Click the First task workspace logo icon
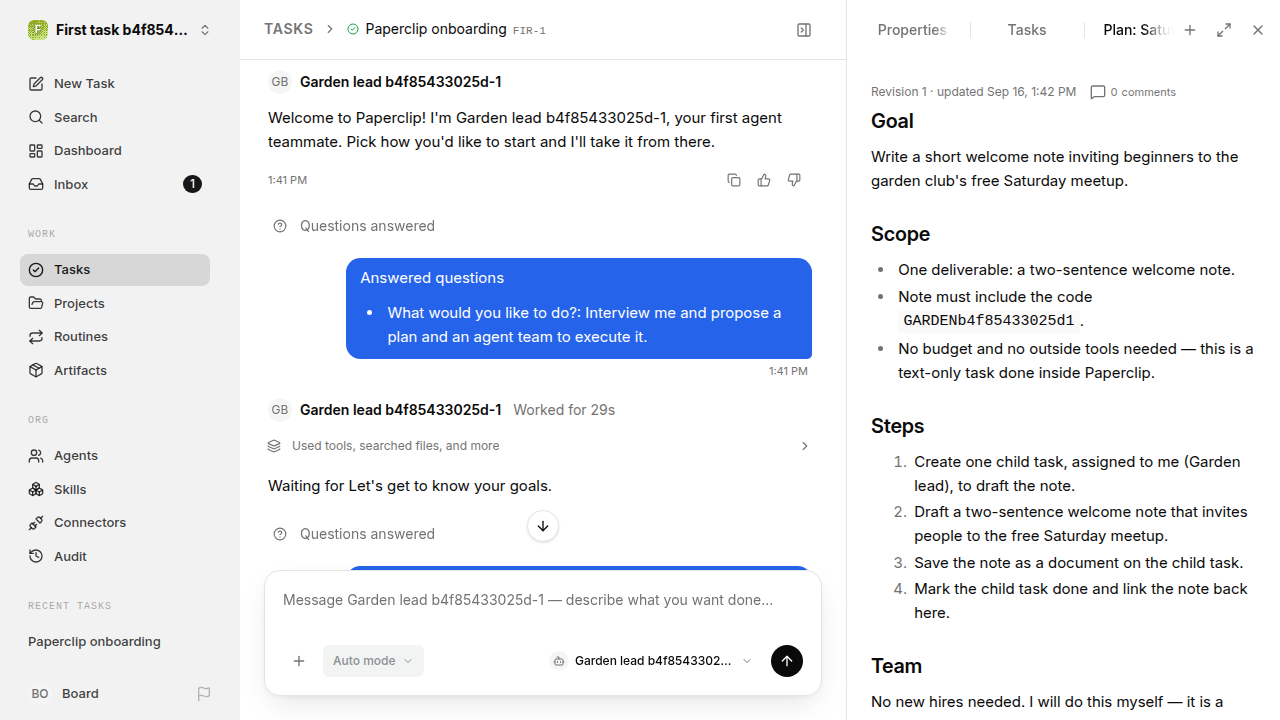Screen dimensions: 1280x720 (38, 30)
